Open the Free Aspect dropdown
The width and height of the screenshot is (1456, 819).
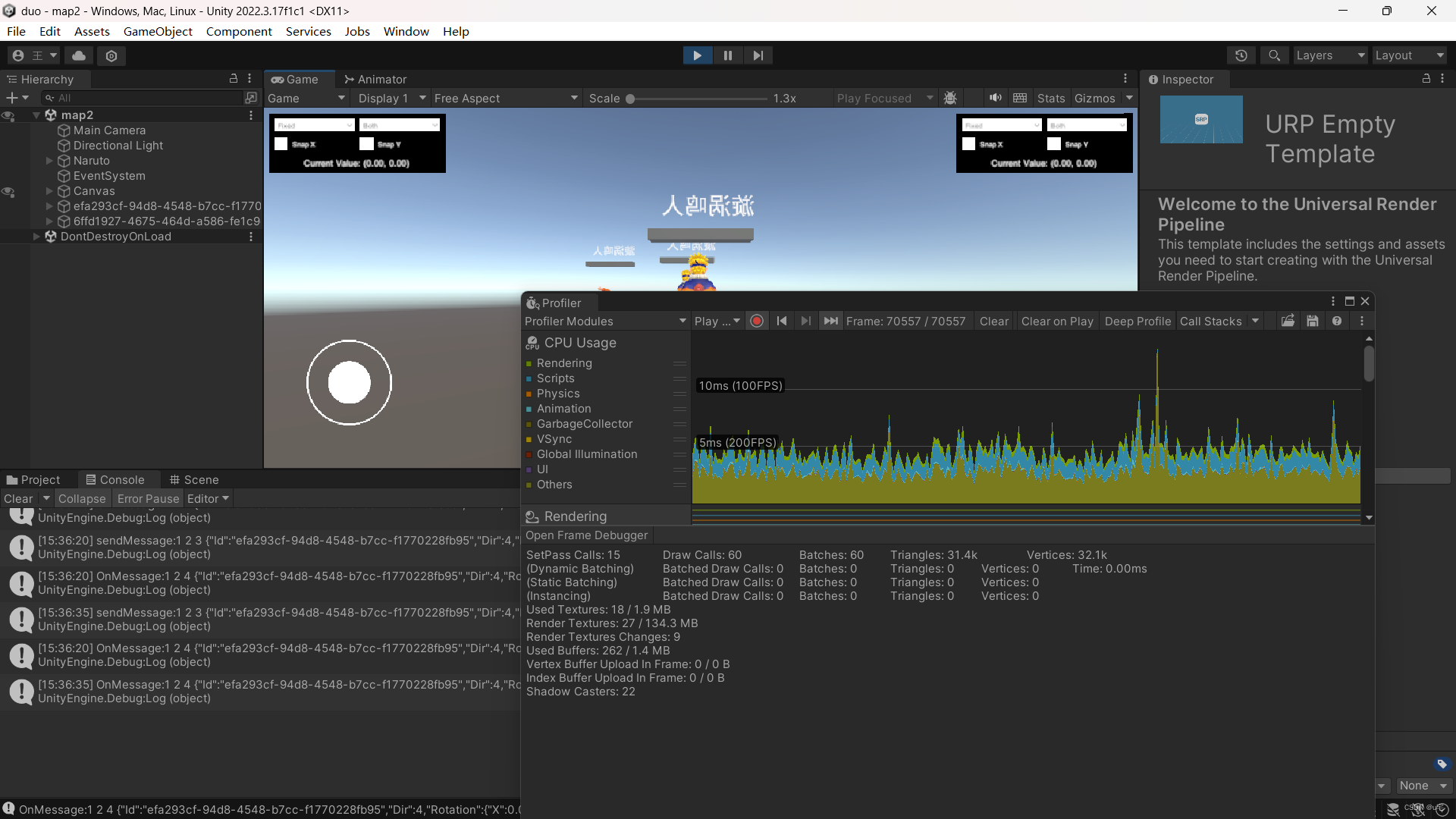[505, 98]
